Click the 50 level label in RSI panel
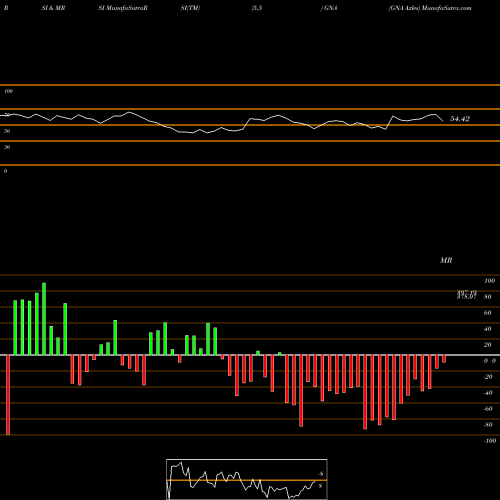500x500 pixels. click(x=7, y=131)
